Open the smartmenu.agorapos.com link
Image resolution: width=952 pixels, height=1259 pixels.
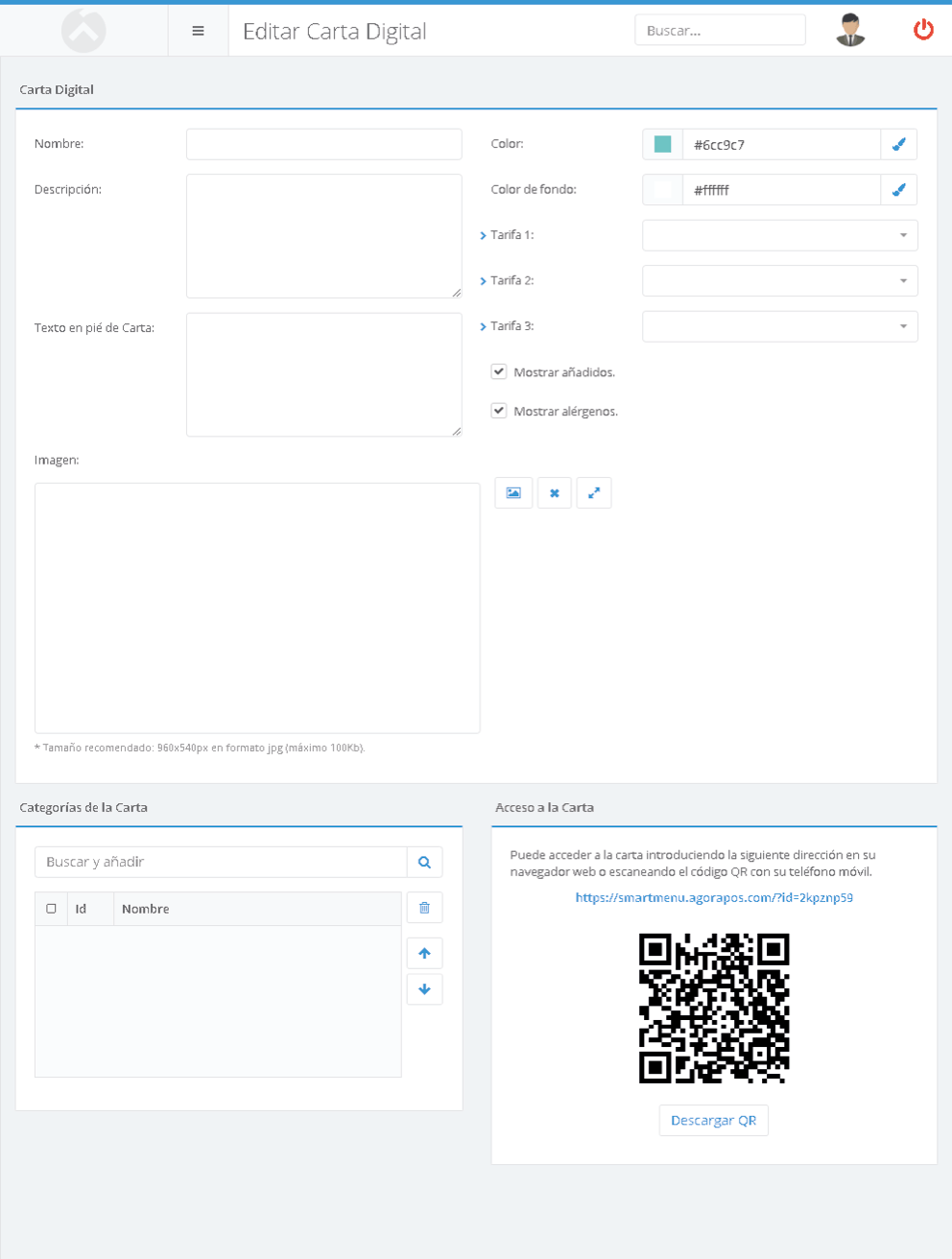pyautogui.click(x=714, y=897)
